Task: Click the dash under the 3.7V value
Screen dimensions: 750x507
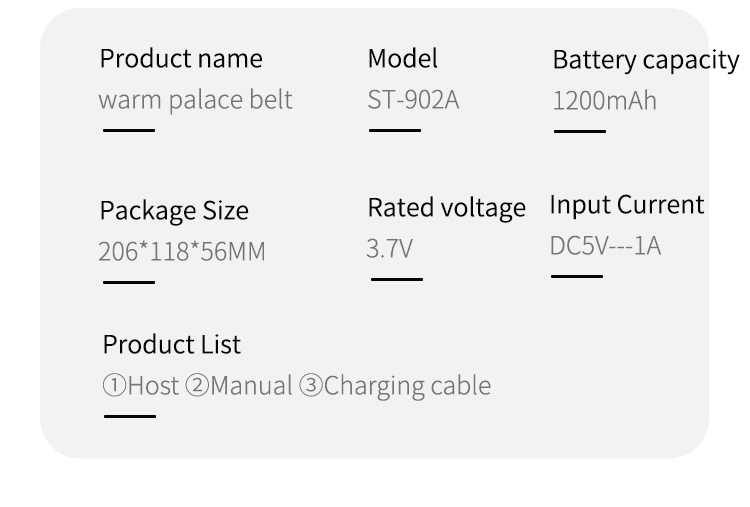Action: click(396, 280)
